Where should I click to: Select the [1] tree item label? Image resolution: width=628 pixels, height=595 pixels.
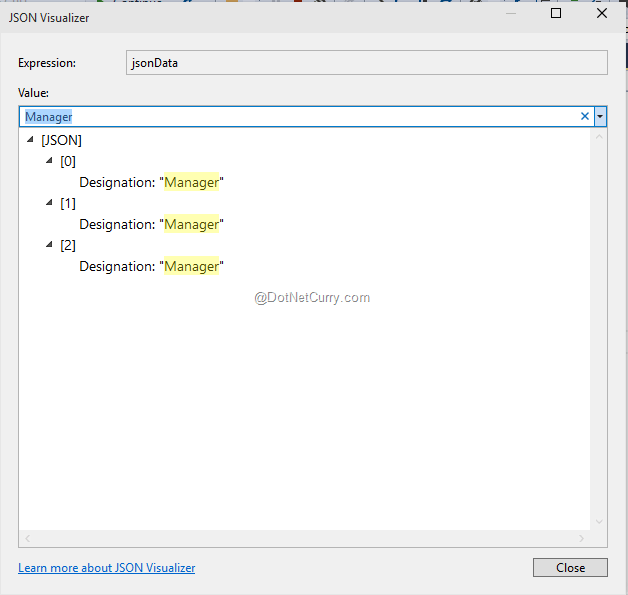pyautogui.click(x=68, y=203)
